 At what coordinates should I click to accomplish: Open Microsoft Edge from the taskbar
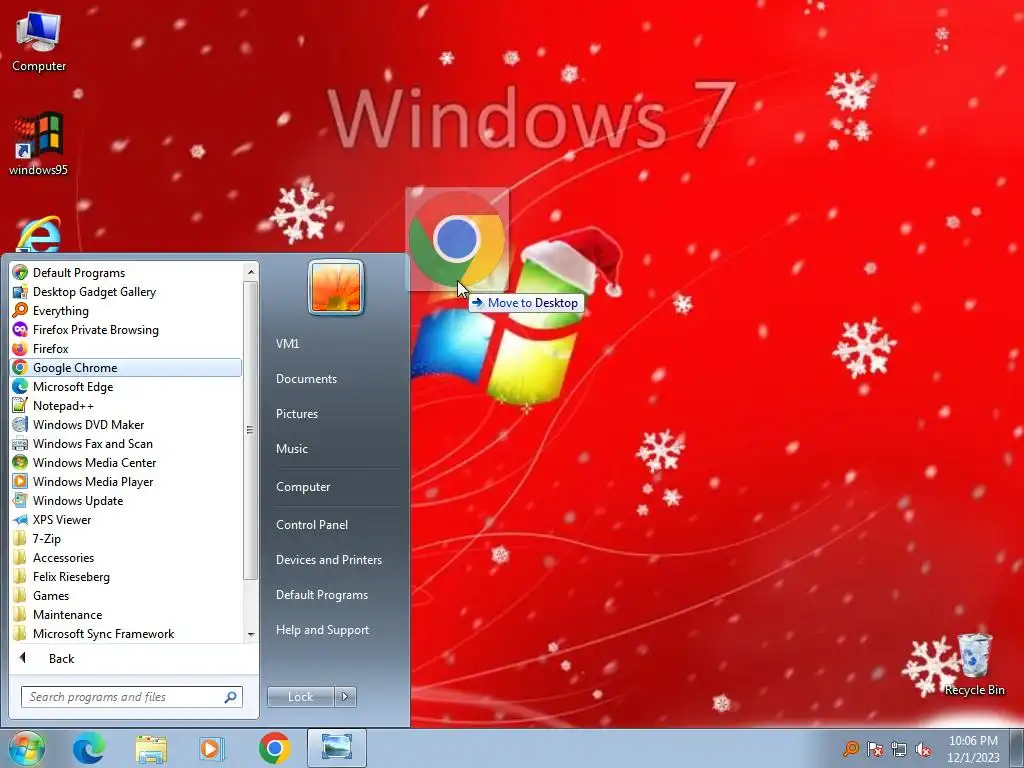point(88,748)
